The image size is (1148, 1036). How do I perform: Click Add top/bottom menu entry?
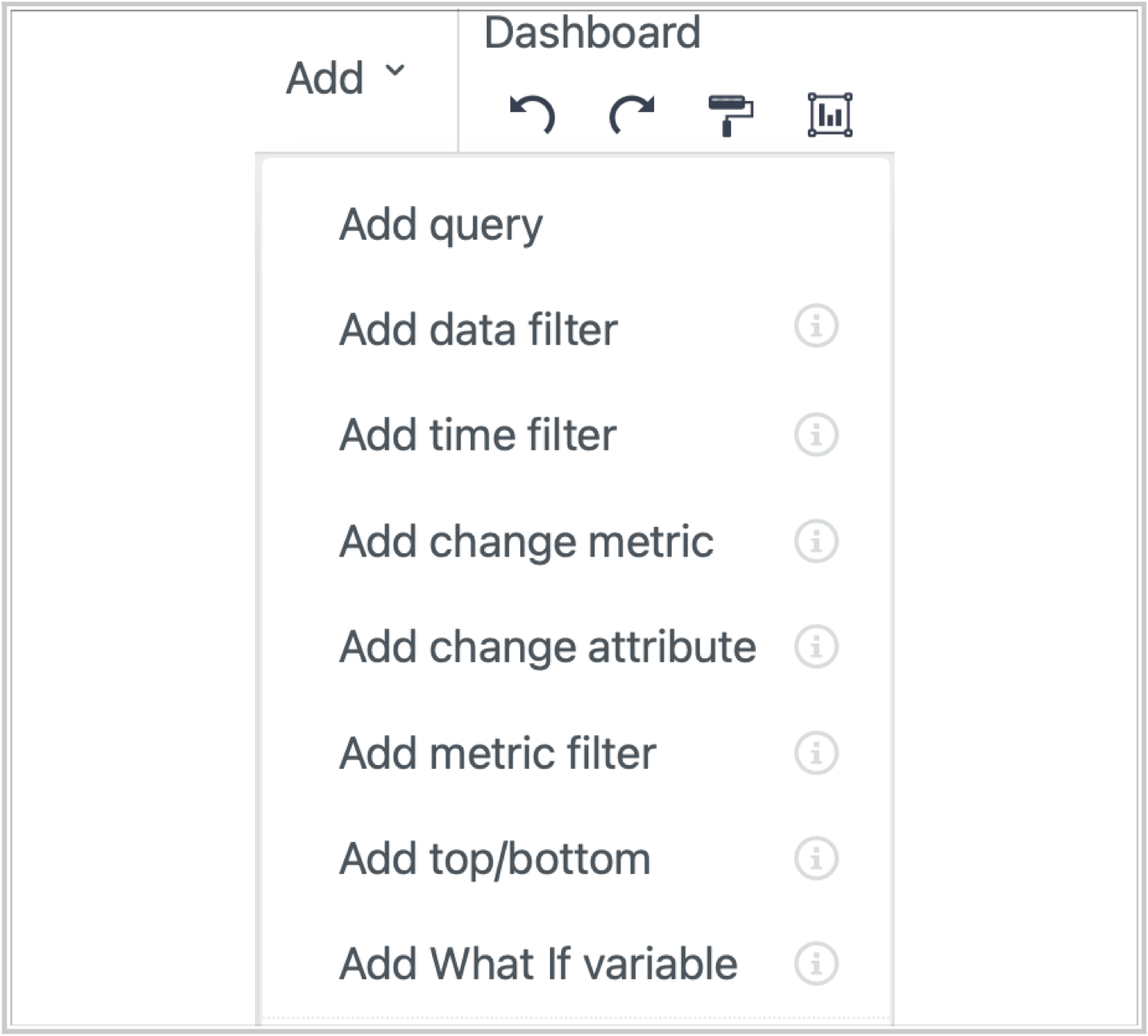tap(495, 859)
